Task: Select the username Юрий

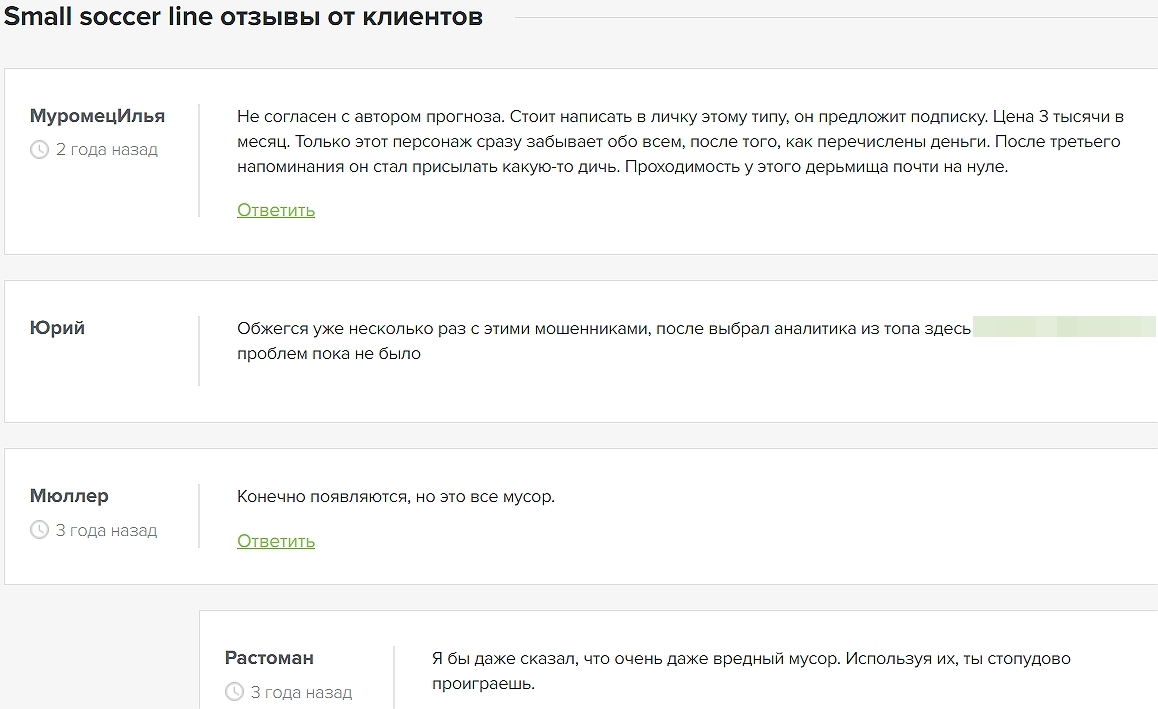Action: click(56, 326)
